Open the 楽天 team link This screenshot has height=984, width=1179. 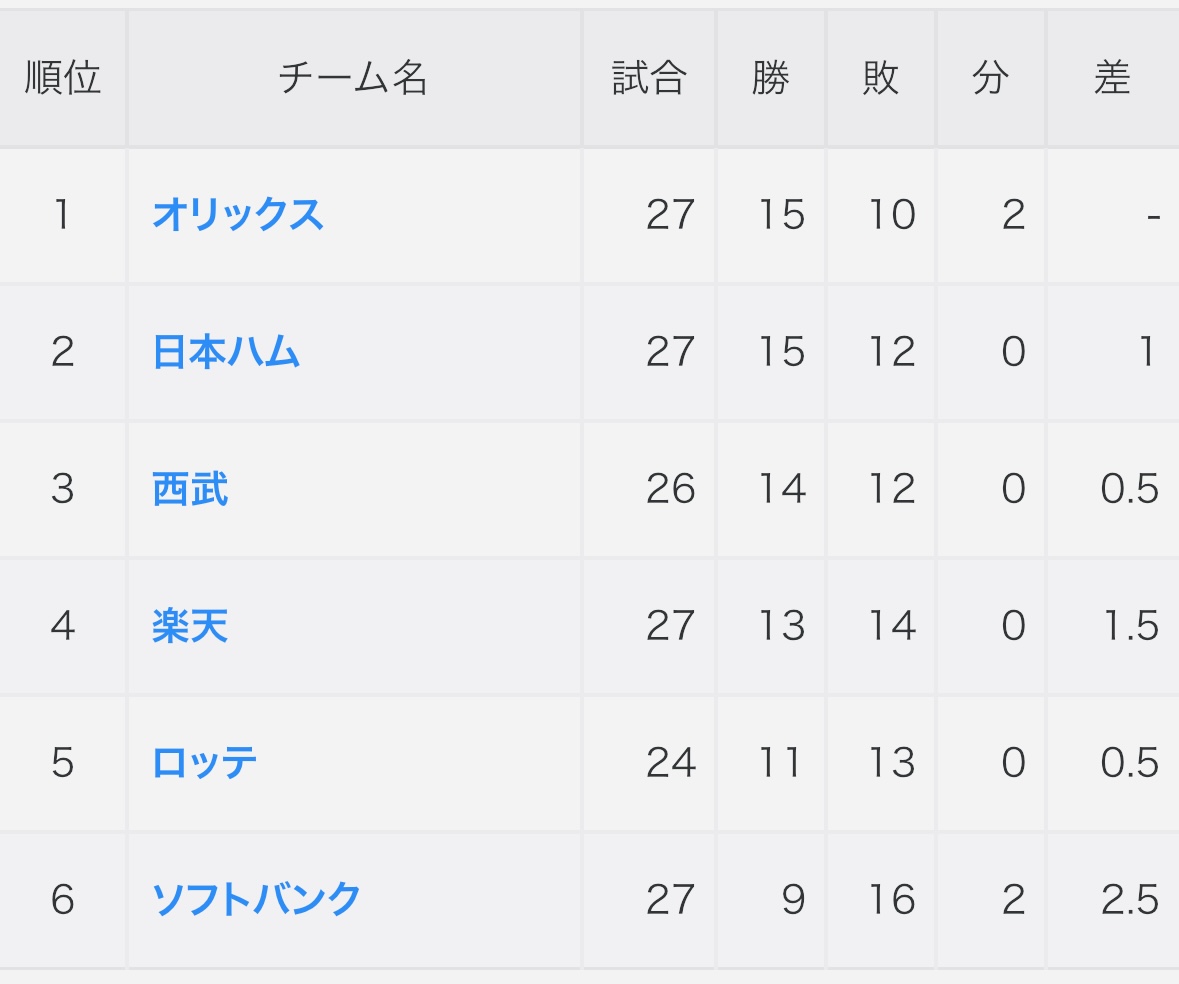(x=190, y=626)
